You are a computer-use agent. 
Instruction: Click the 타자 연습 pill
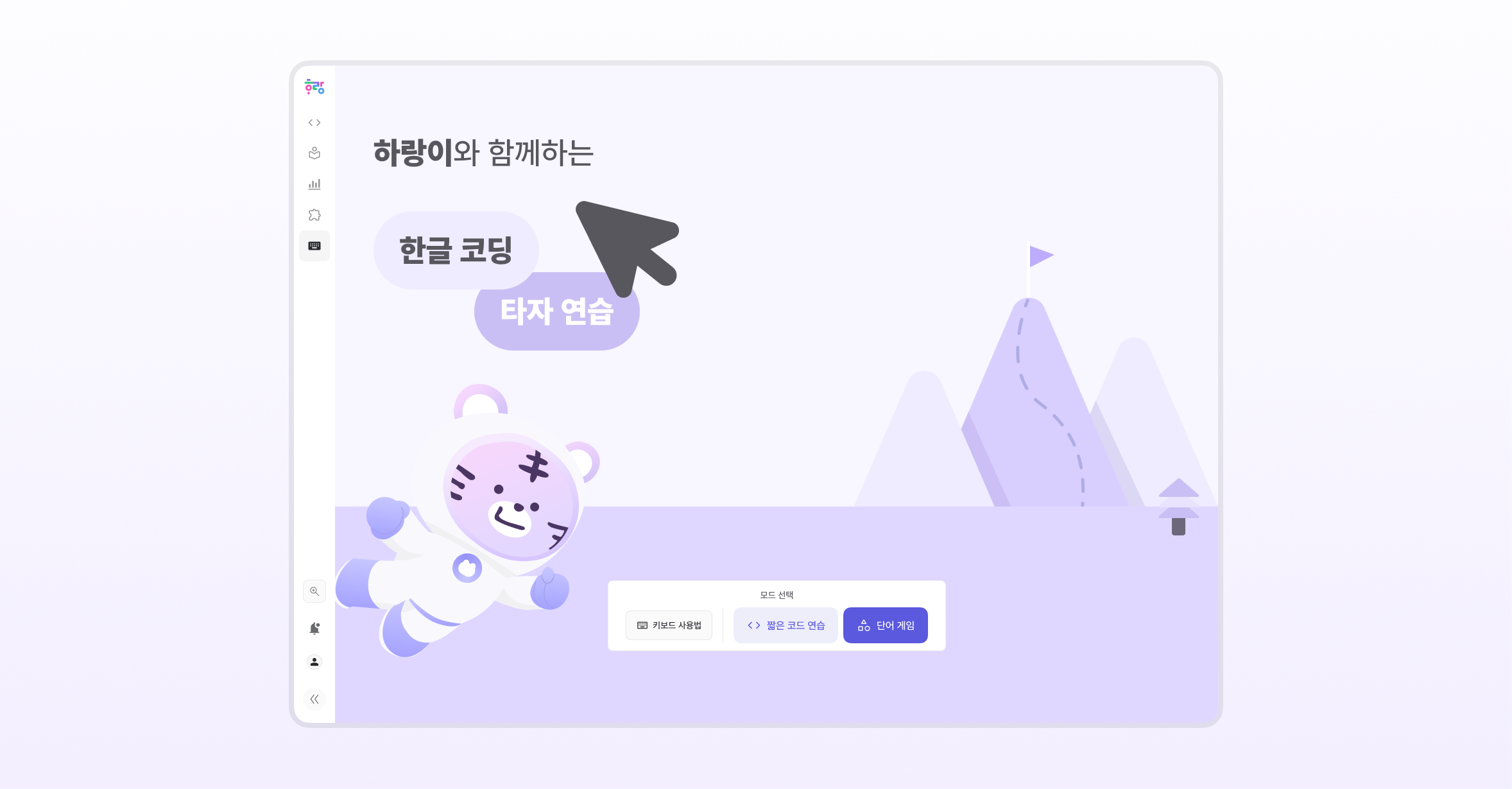pyautogui.click(x=556, y=311)
